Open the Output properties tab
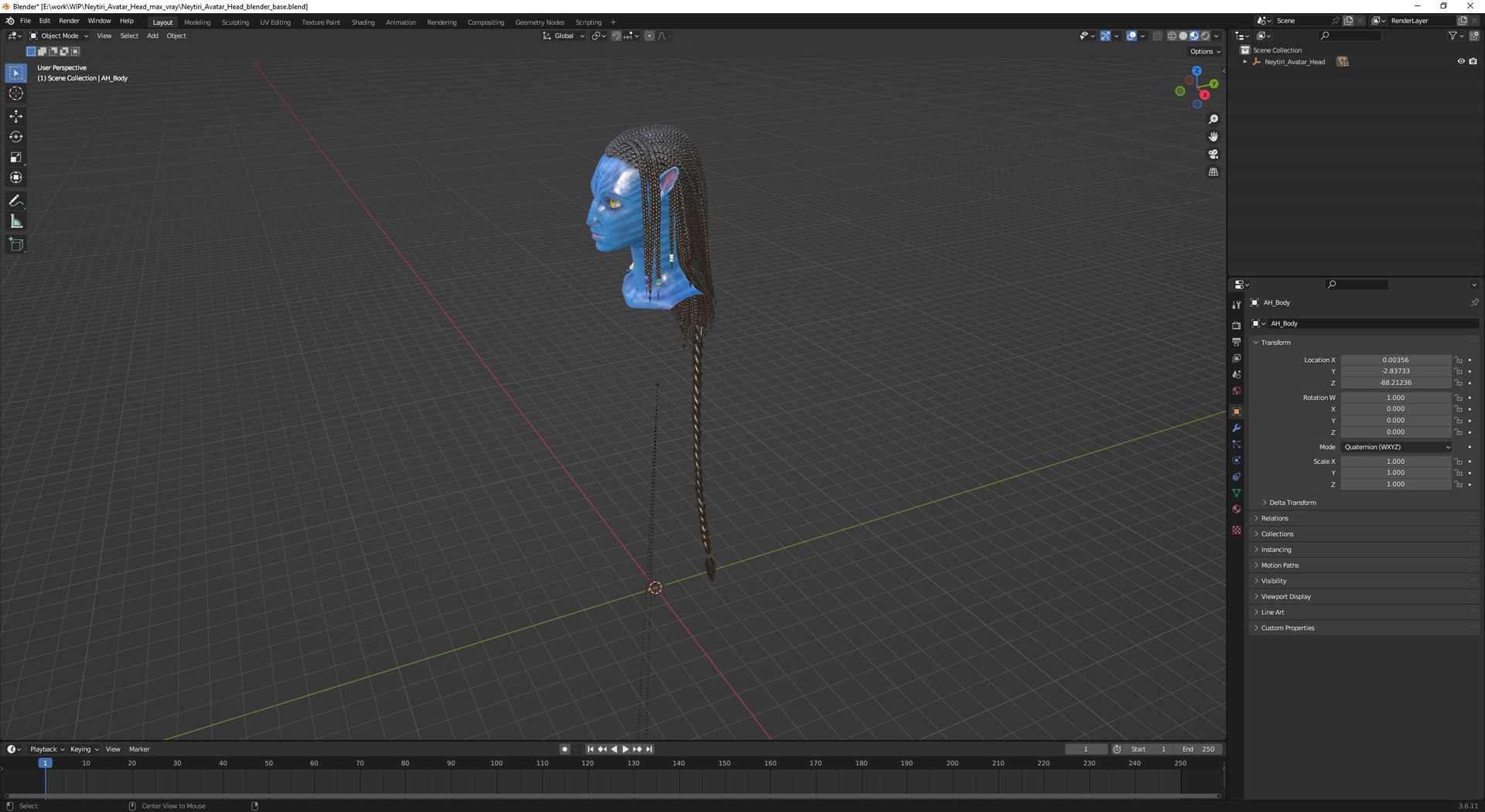1485x812 pixels. tap(1236, 342)
